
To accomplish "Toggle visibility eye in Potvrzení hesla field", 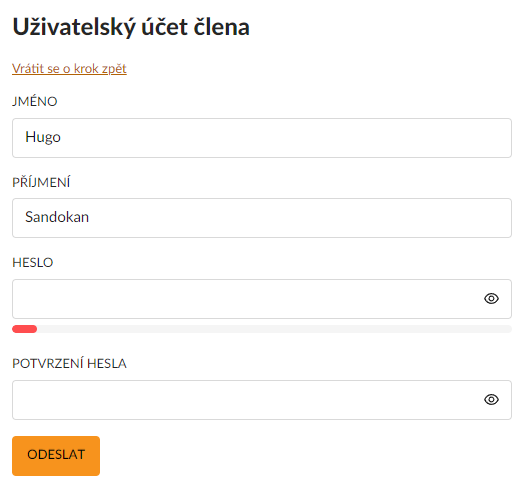I will coord(491,400).
